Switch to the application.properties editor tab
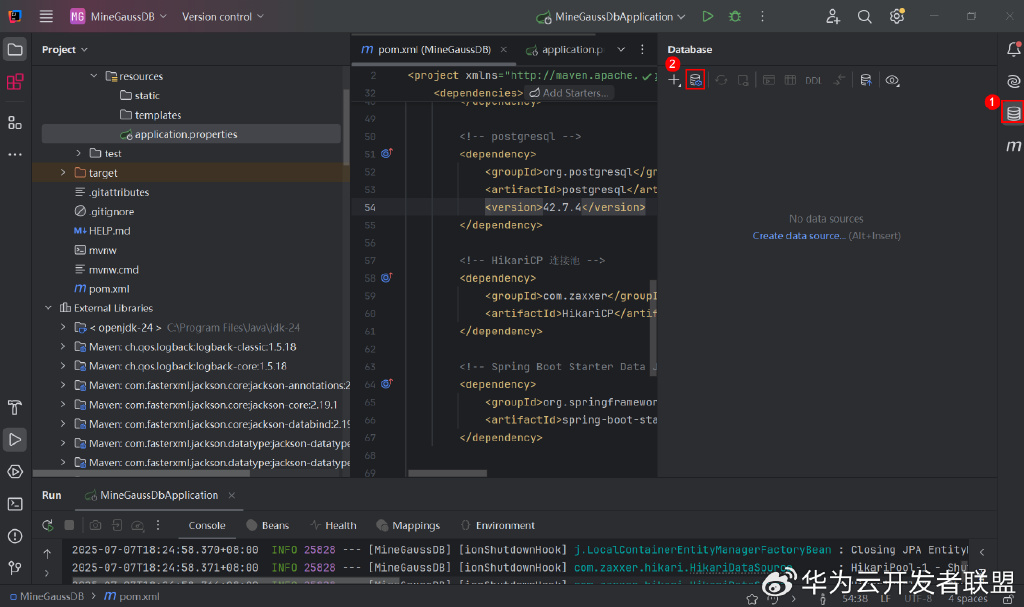This screenshot has width=1024, height=607. pos(565,50)
